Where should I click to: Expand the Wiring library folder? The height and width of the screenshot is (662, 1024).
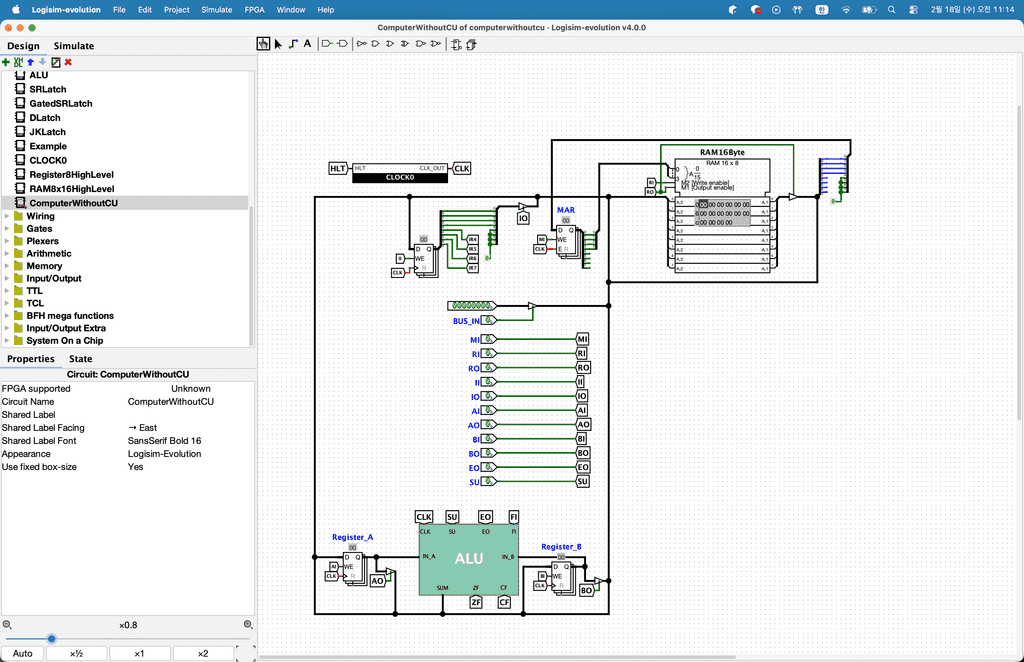point(8,216)
